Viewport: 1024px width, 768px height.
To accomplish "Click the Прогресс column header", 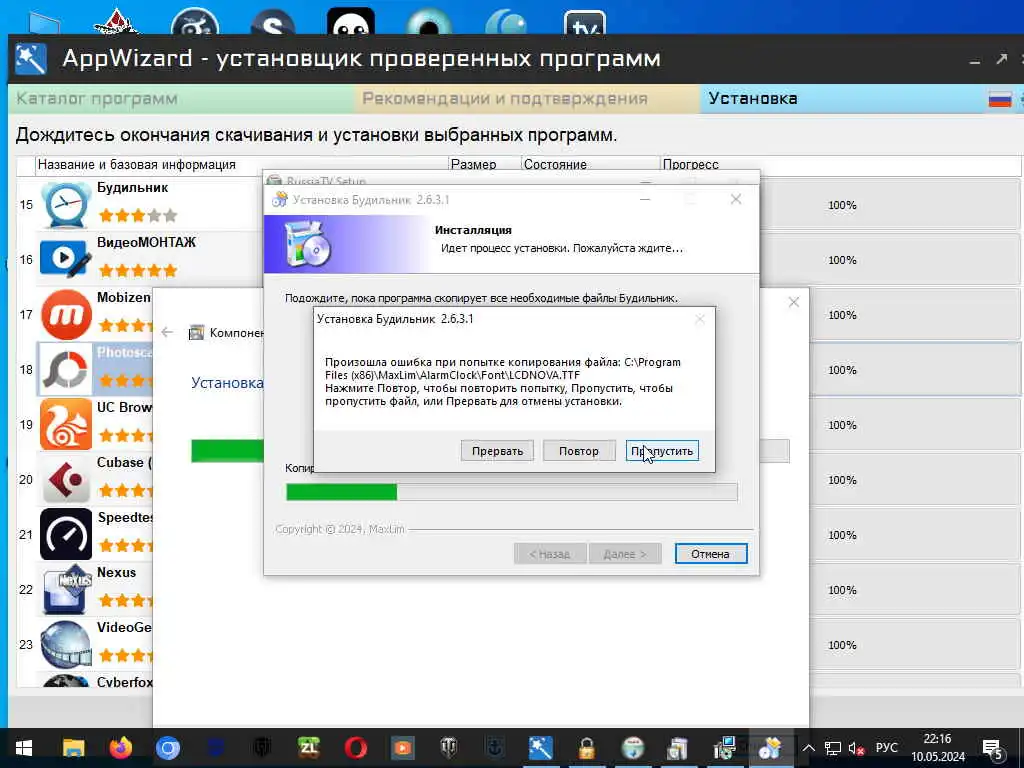I will tap(840, 165).
